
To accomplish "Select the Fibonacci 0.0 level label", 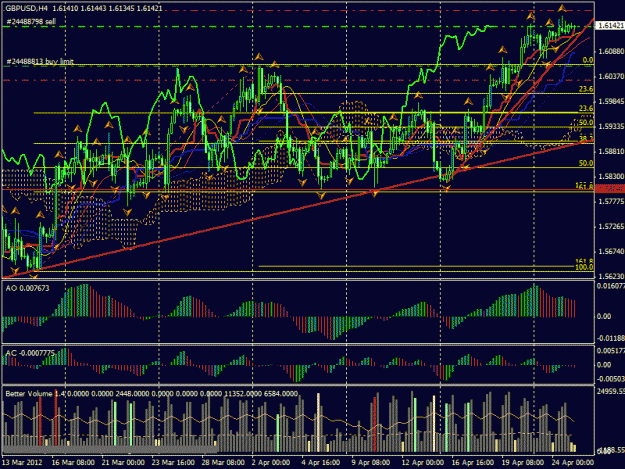I will point(588,60).
